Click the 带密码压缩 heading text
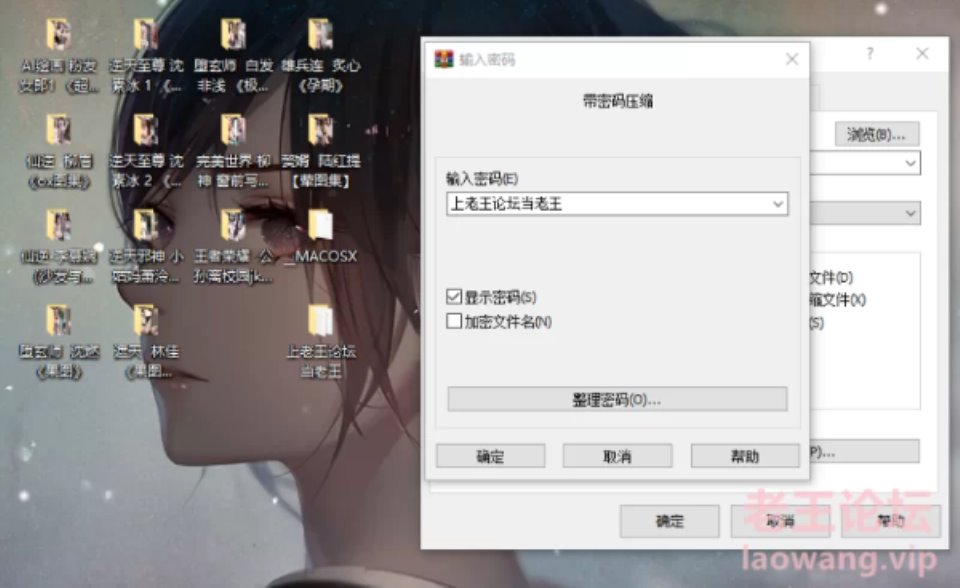960x588 pixels. coord(617,101)
